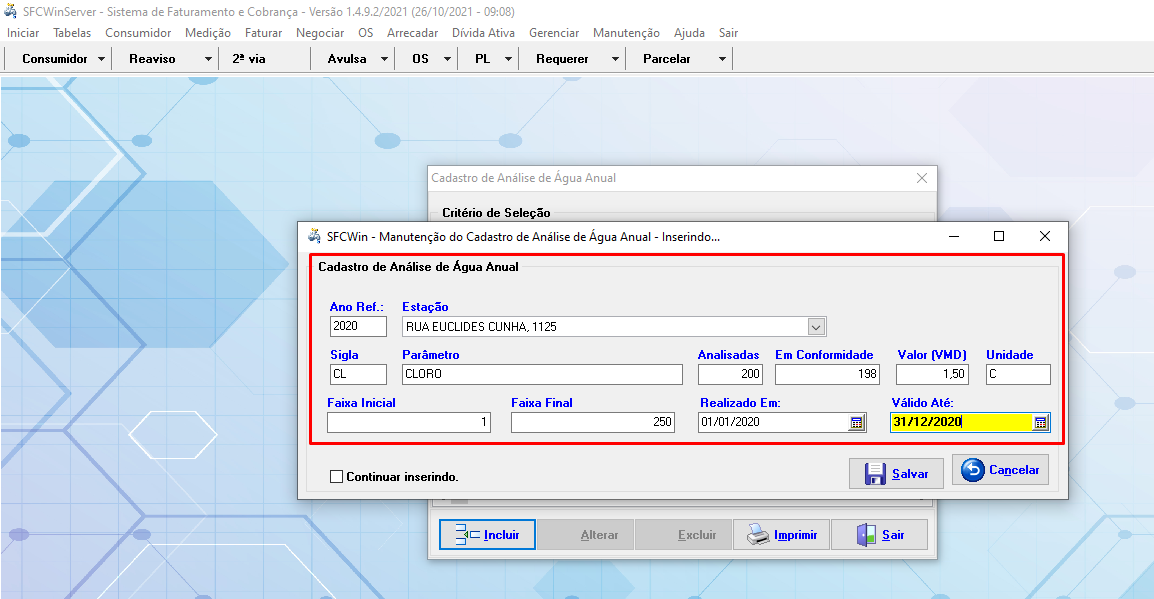Open calendar picker for Realizado Em date
Viewport: 1154px width, 599px height.
[856, 423]
